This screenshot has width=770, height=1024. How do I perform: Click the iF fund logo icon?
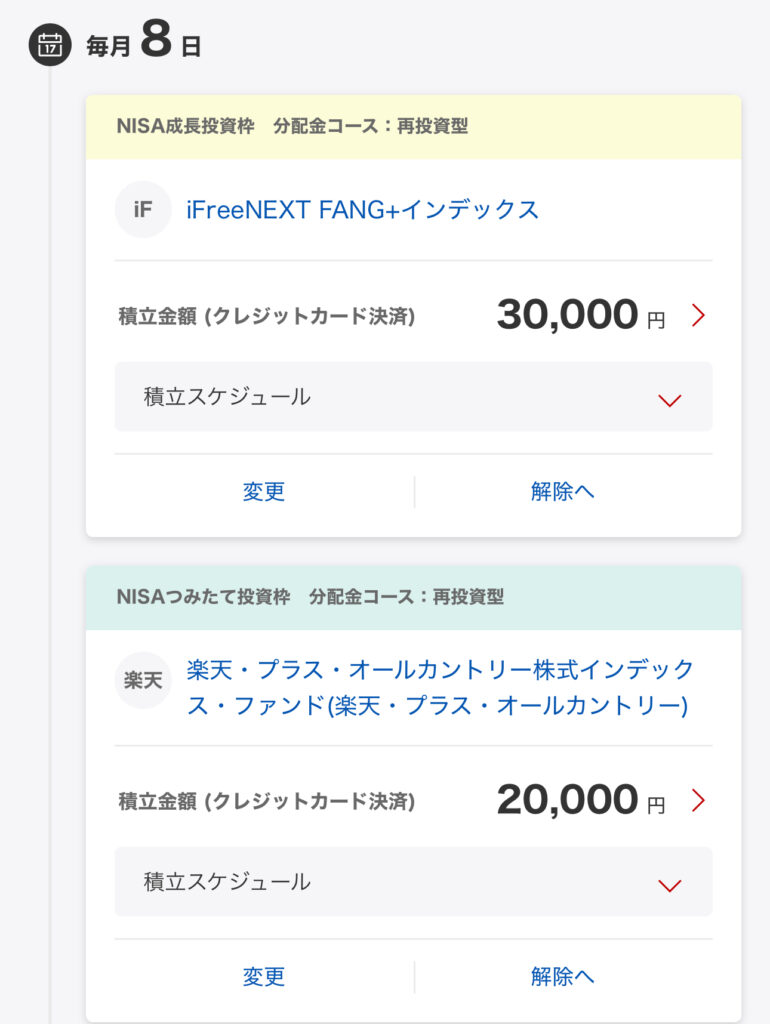pos(143,209)
